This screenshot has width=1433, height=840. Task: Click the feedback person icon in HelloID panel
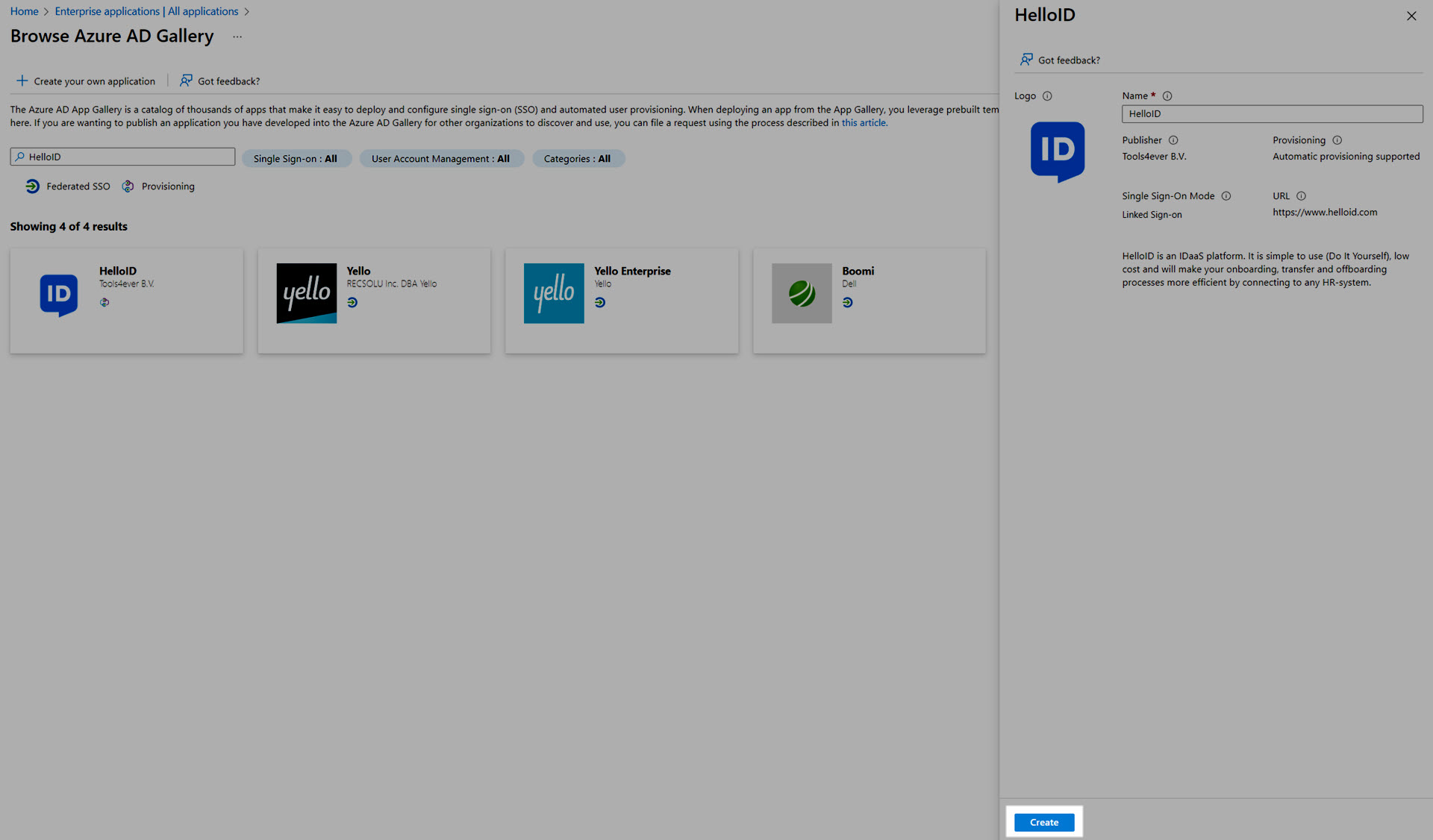tap(1027, 59)
